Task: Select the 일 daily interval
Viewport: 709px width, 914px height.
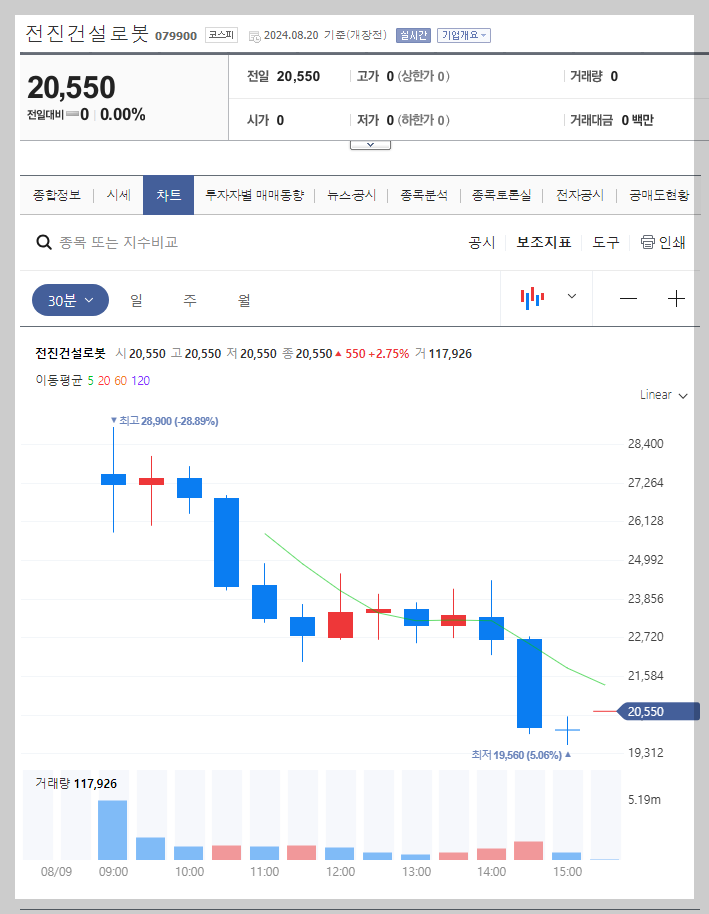Action: click(x=136, y=300)
